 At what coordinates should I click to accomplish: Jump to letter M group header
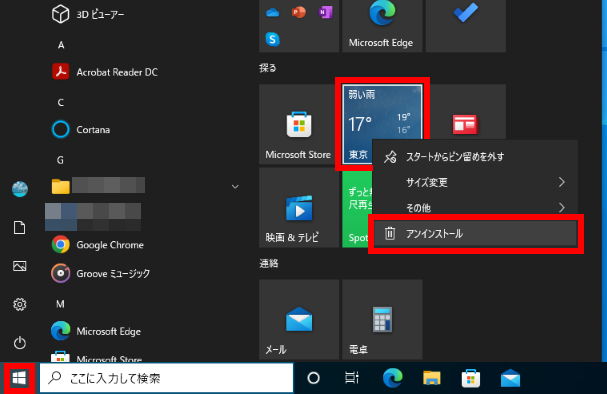pos(60,304)
